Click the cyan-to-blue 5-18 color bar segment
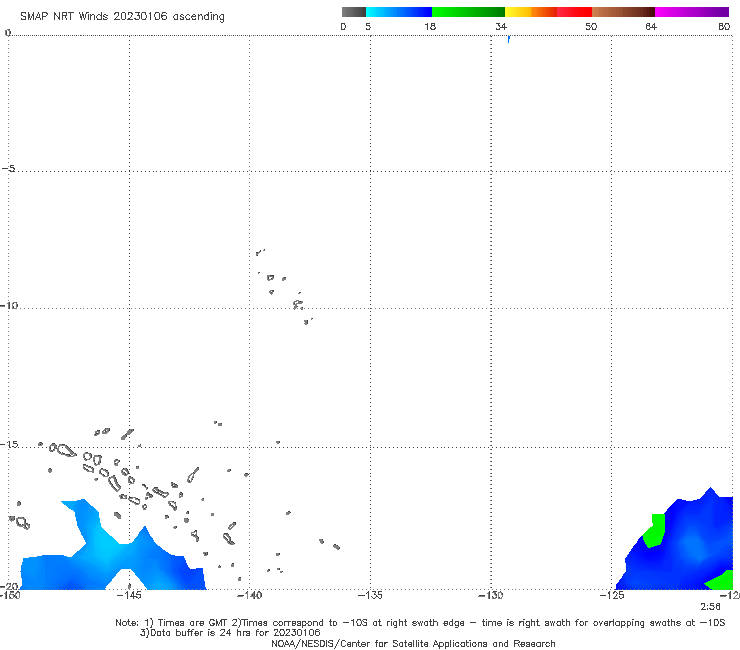 pyautogui.click(x=399, y=12)
